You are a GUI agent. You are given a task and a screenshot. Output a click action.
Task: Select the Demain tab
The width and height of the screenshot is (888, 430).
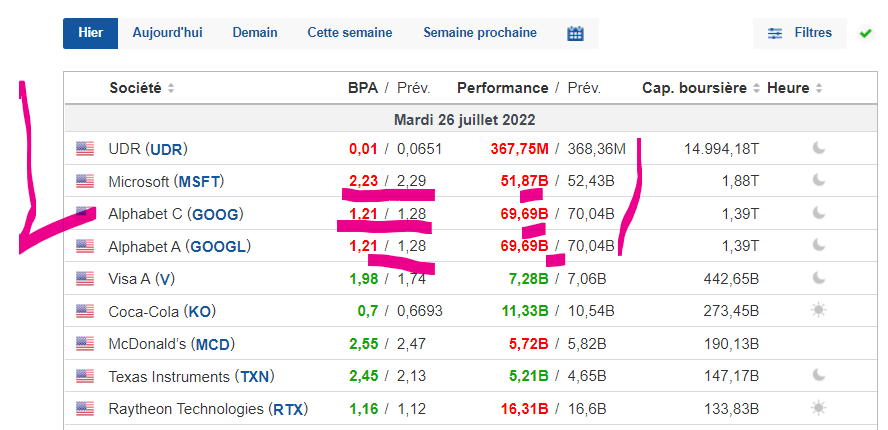click(255, 33)
